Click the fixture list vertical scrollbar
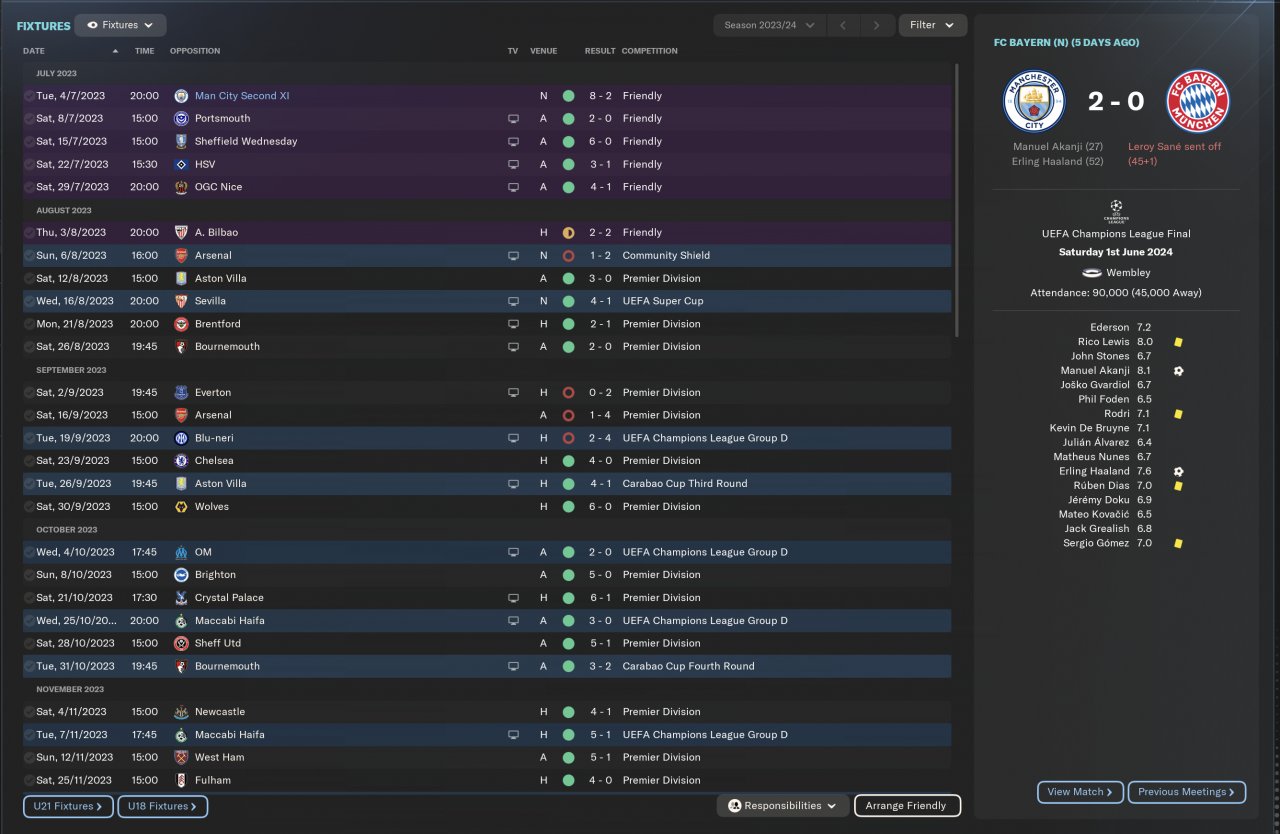This screenshot has width=1280, height=834. click(957, 200)
